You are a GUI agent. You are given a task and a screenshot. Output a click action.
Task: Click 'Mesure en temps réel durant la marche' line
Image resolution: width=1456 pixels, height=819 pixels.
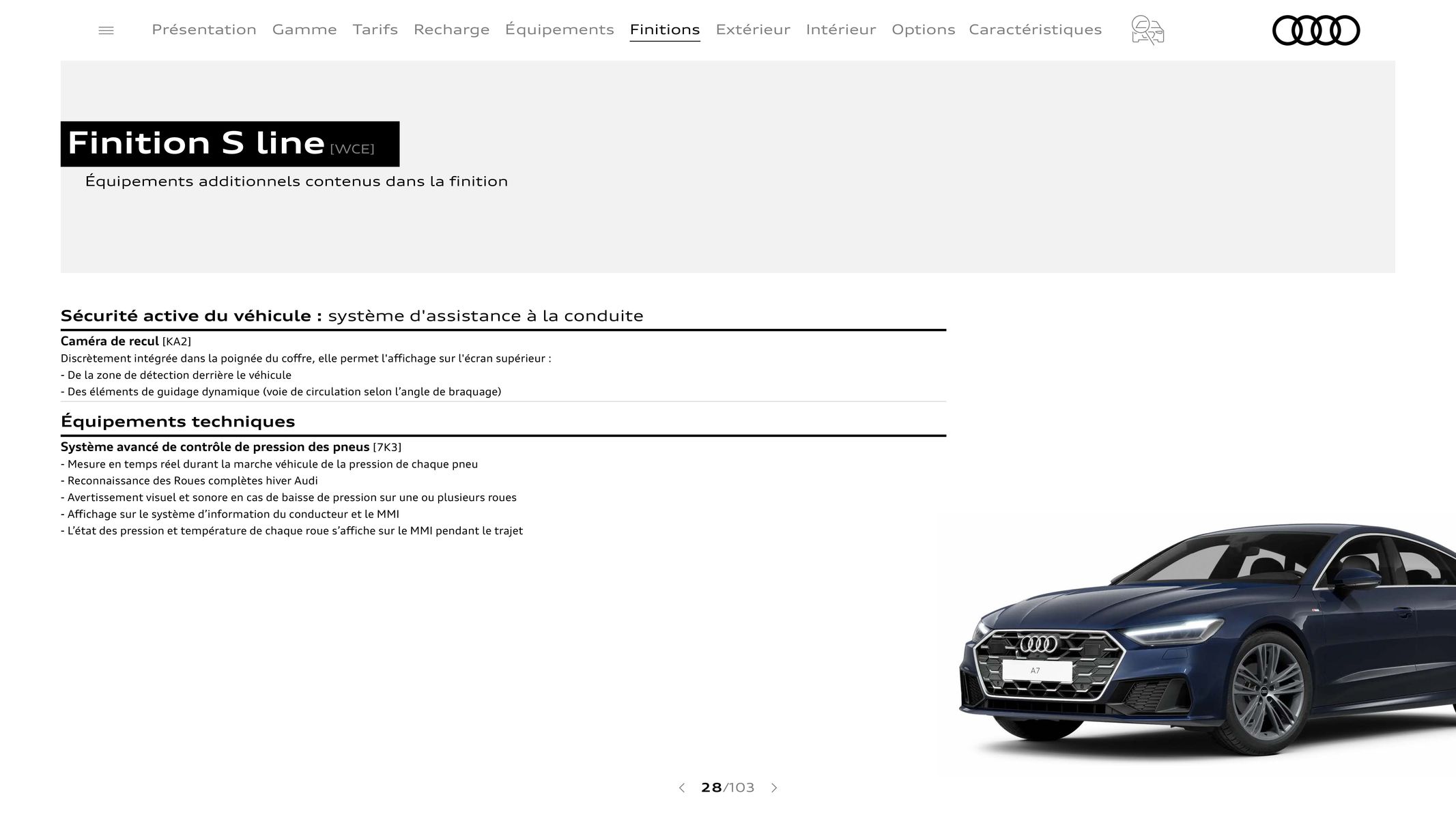click(x=270, y=464)
